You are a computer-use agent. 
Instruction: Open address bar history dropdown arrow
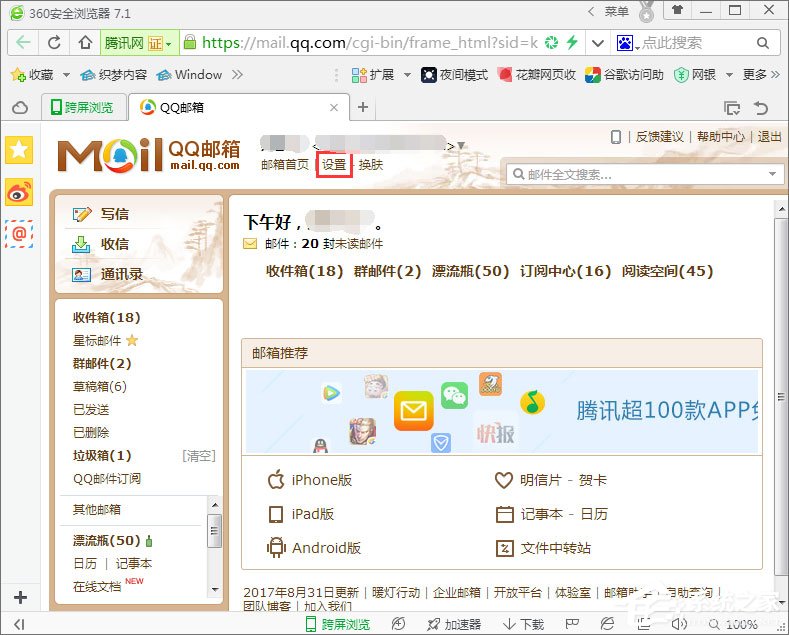click(x=597, y=43)
